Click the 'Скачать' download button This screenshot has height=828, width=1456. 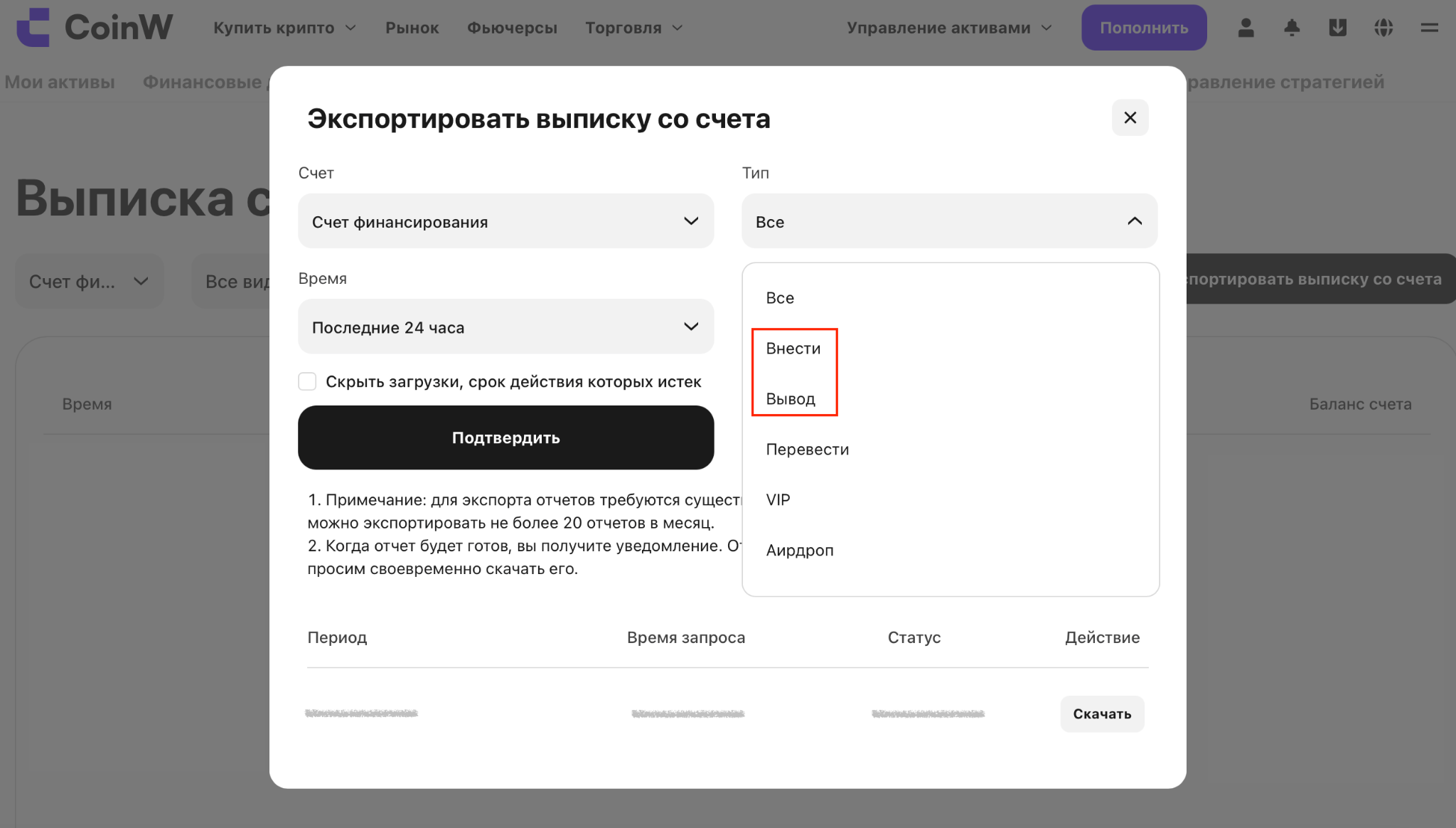(1102, 713)
